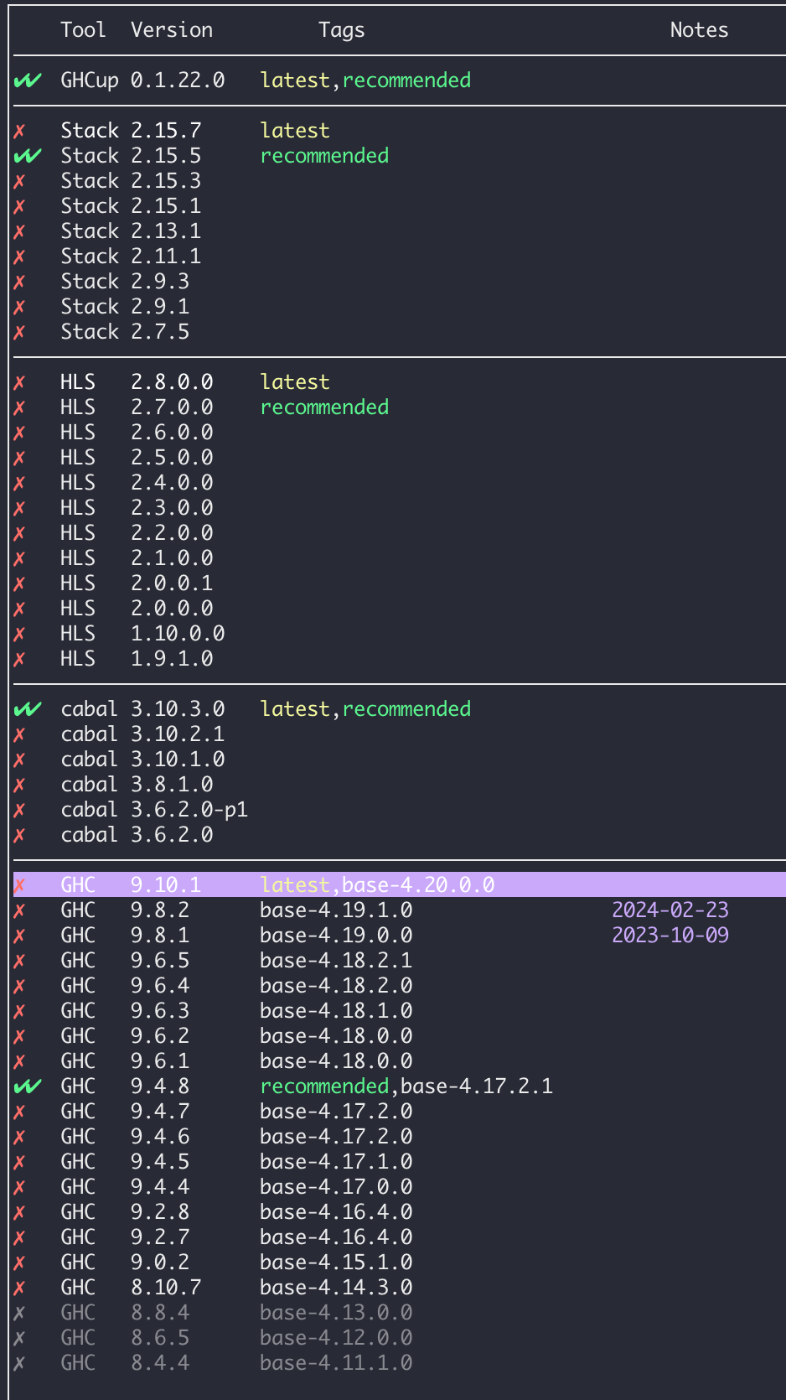Click the Tool column header
The width and height of the screenshot is (786, 1400).
click(83, 30)
